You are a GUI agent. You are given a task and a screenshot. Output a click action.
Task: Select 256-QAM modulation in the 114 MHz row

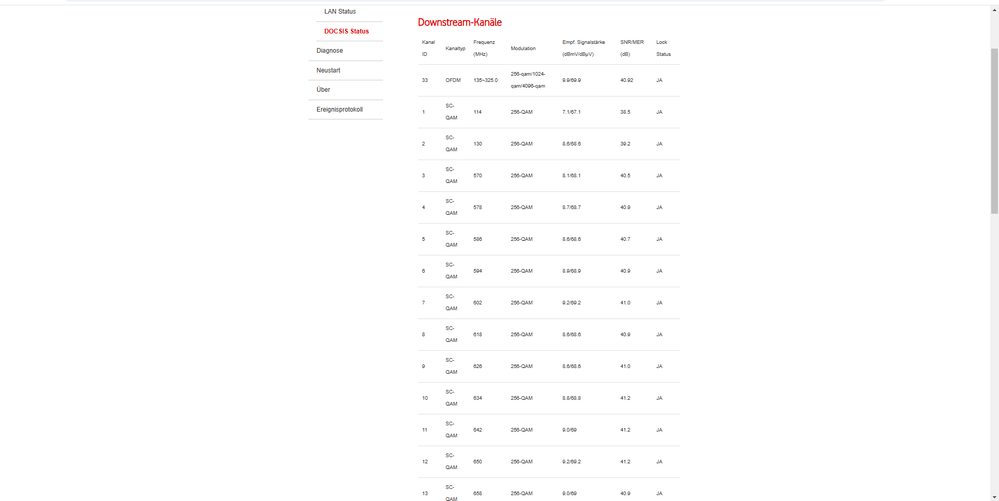(x=522, y=112)
